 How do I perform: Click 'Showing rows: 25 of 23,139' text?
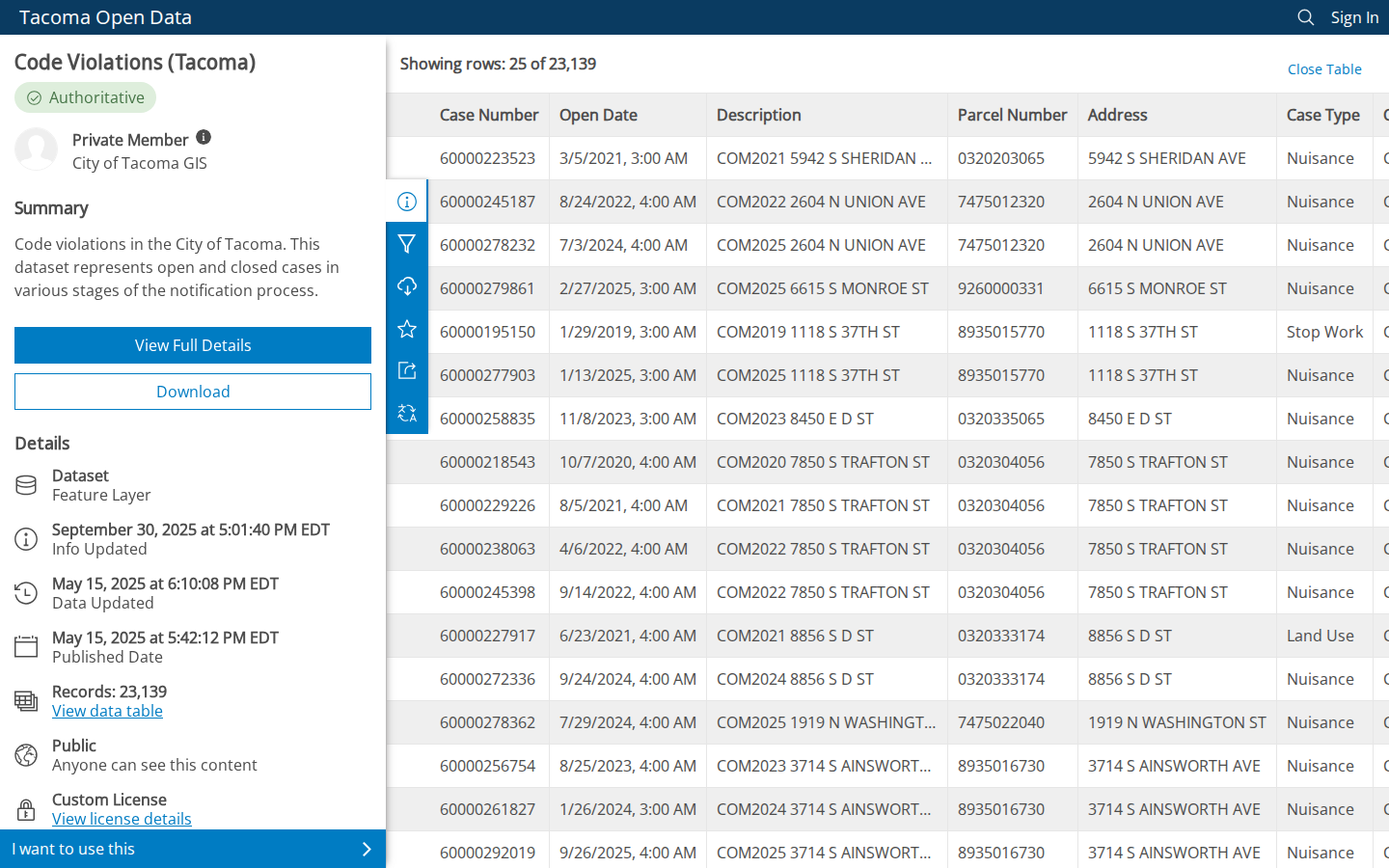pos(498,64)
